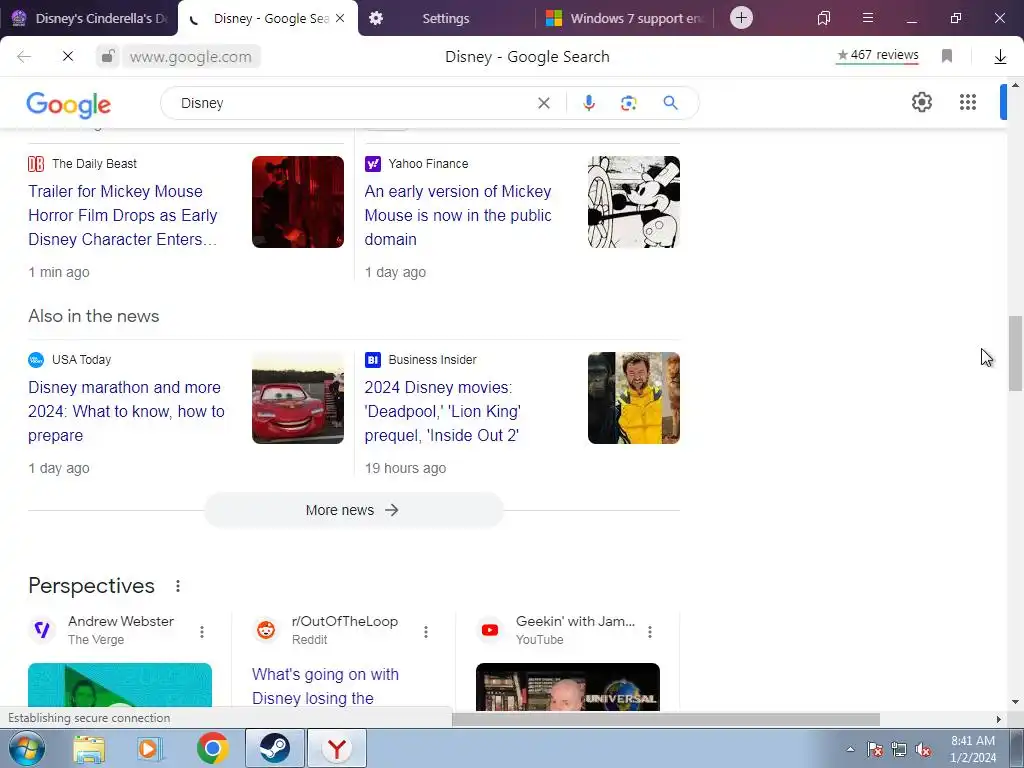Open Google quick settings gear
Viewport: 1024px width, 768px height.
click(921, 103)
